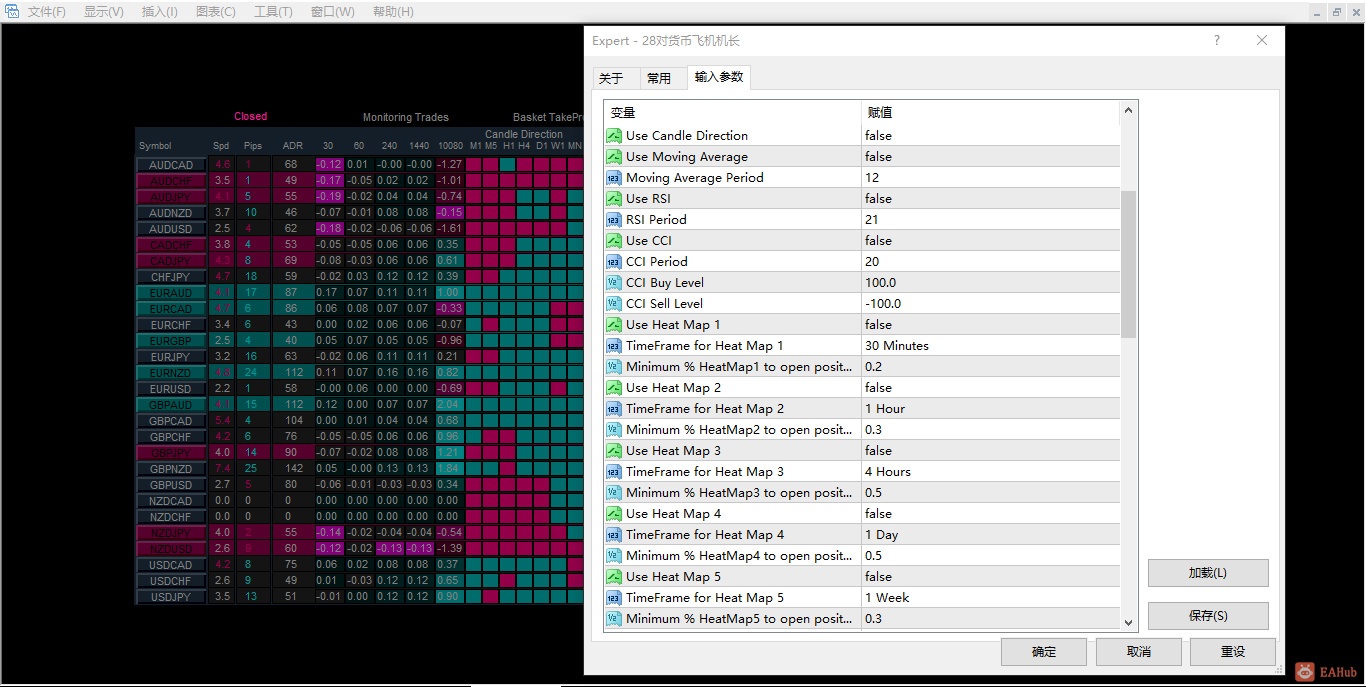Switch to the 常用 tab
Viewport: 1366px width, 687px height.
(x=659, y=78)
